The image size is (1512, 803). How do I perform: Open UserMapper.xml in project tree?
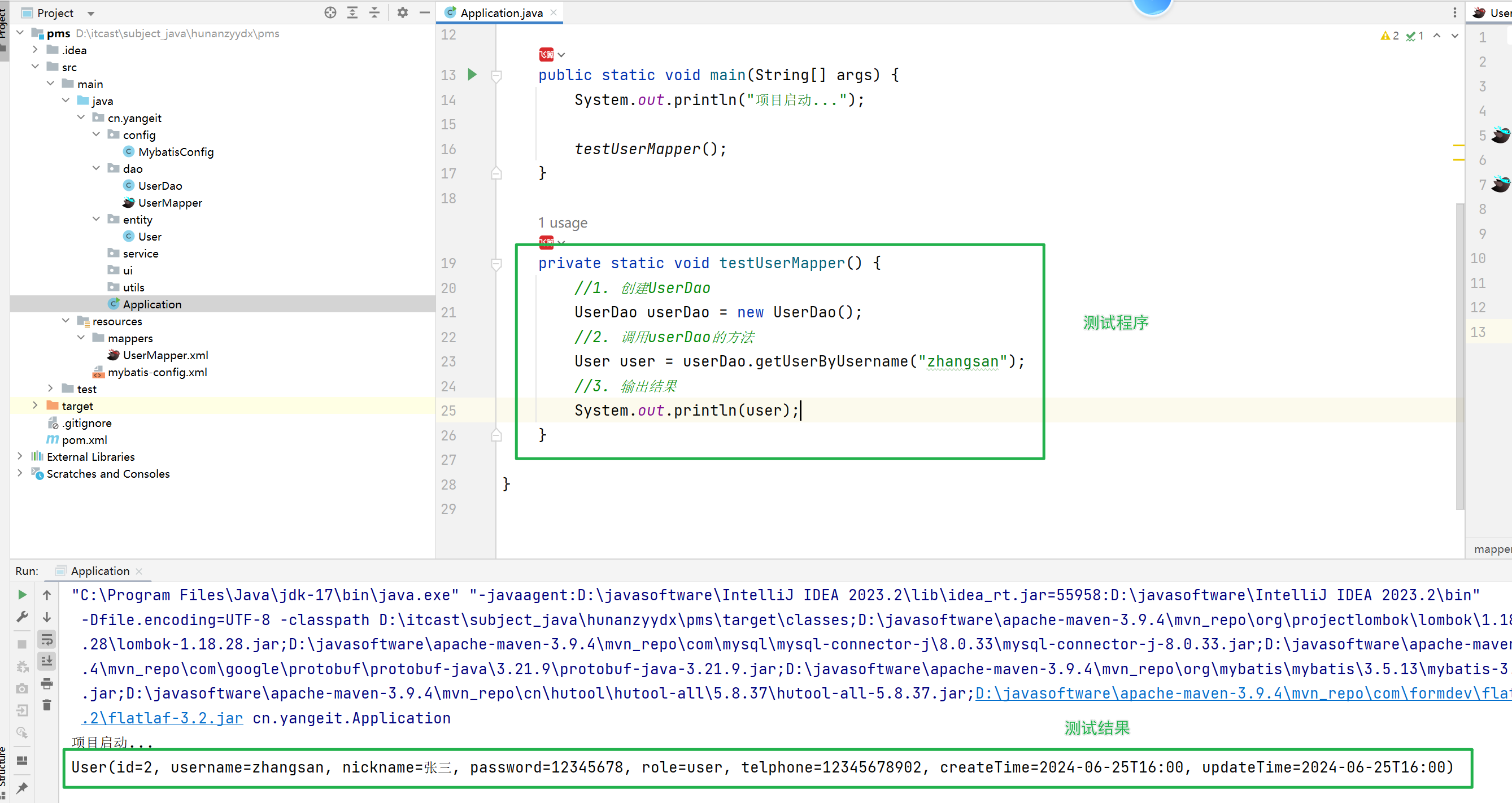(x=165, y=355)
